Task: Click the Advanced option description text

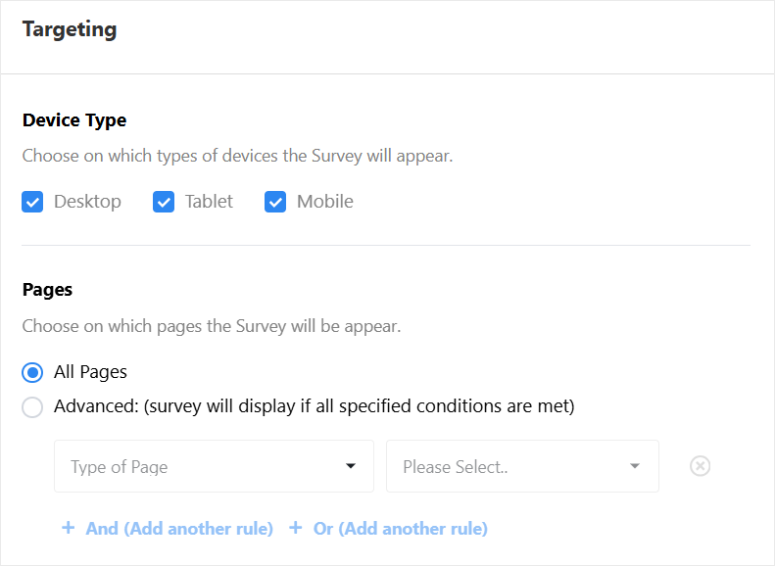Action: (314, 407)
